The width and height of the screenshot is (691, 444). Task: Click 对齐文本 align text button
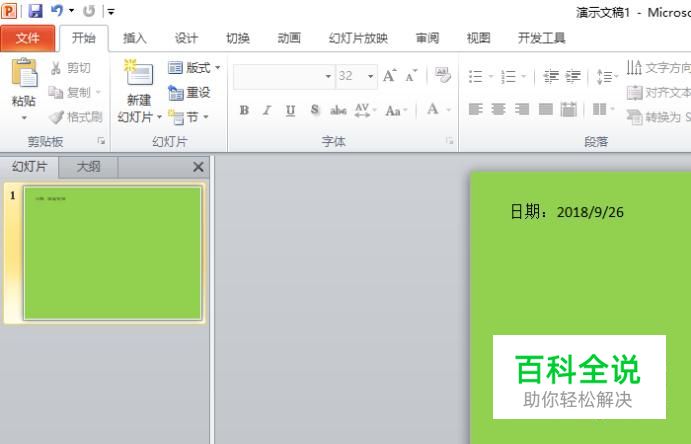tap(658, 92)
